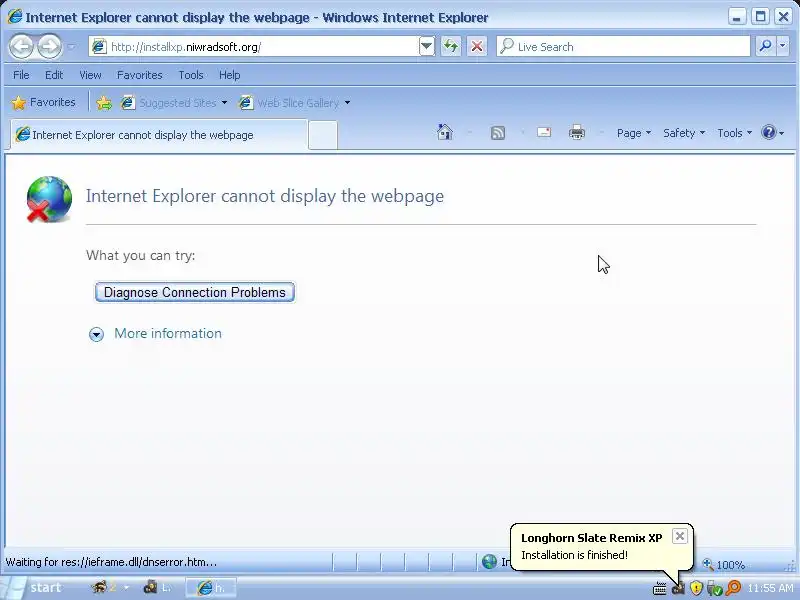Click the status bar 'Waiting for res://ieframe.dll' text
The height and width of the screenshot is (600, 800).
[111, 562]
